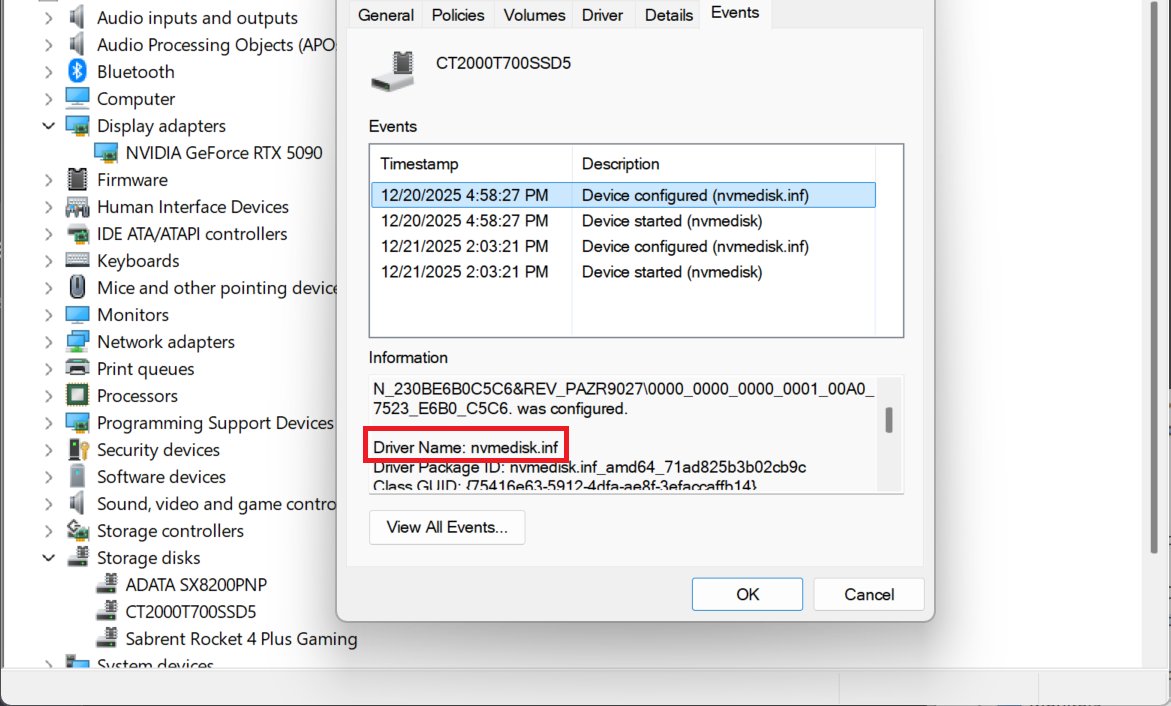The width and height of the screenshot is (1171, 706).
Task: Select the CT2000T700SSD5 disk in tree
Action: pyautogui.click(x=190, y=611)
